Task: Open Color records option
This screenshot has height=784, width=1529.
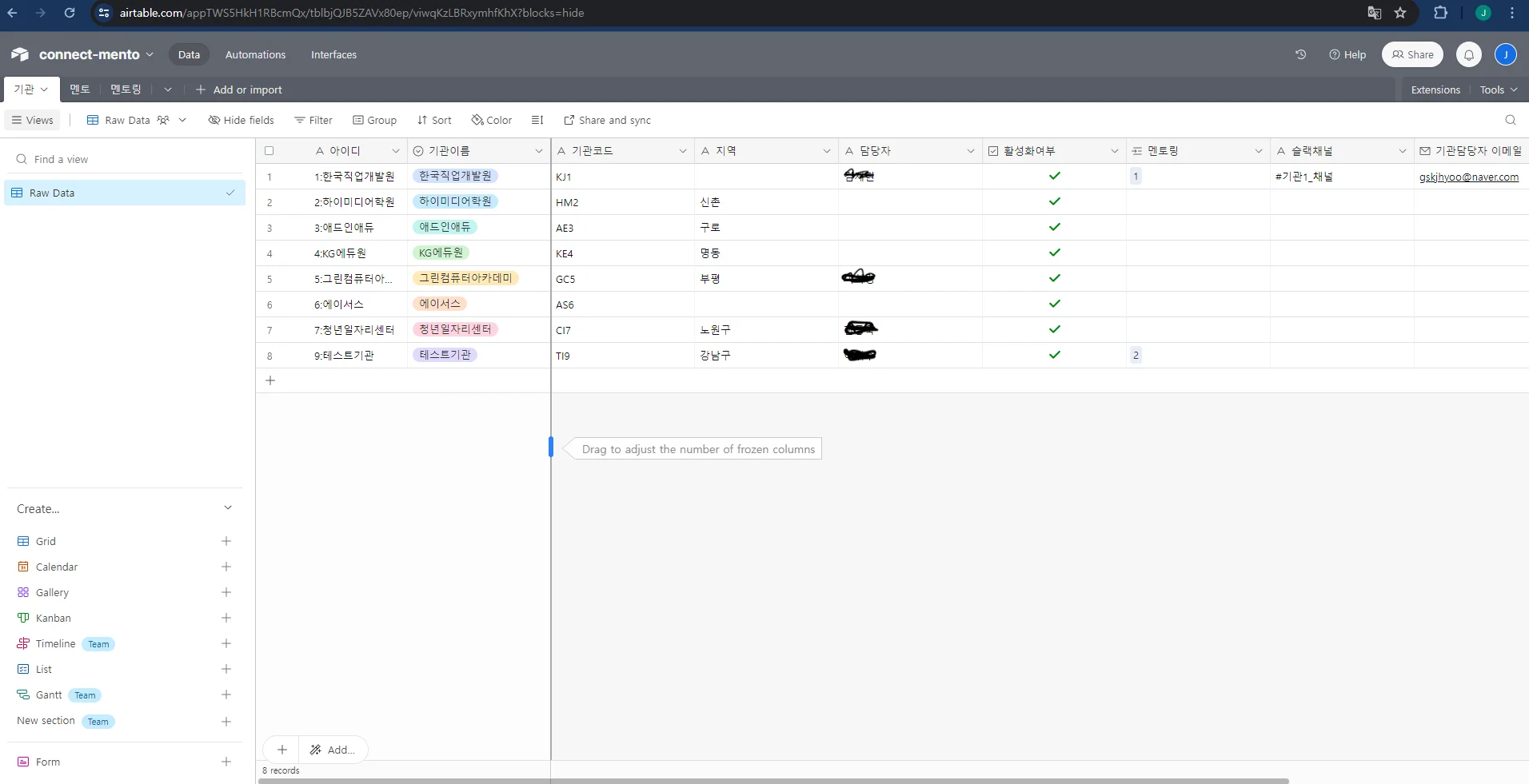Action: click(492, 120)
